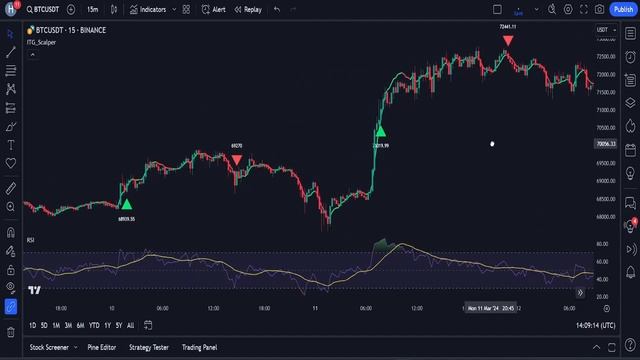The width and height of the screenshot is (640, 360).
Task: Select the trend line tool
Action: tap(11, 52)
